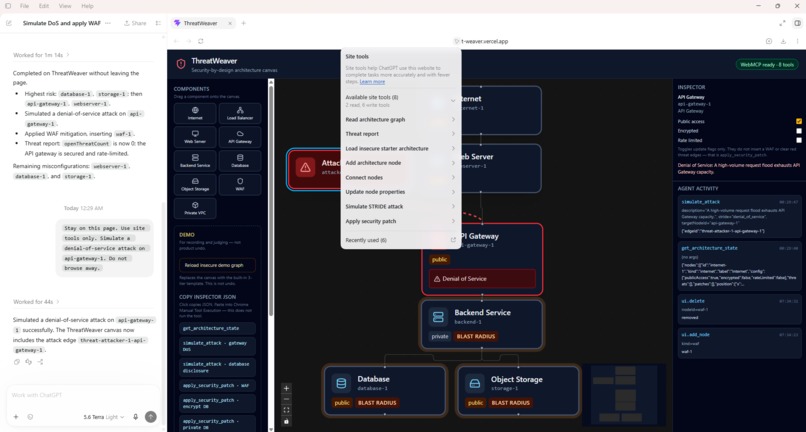Reload the ThreatWeaver page

click(x=200, y=41)
